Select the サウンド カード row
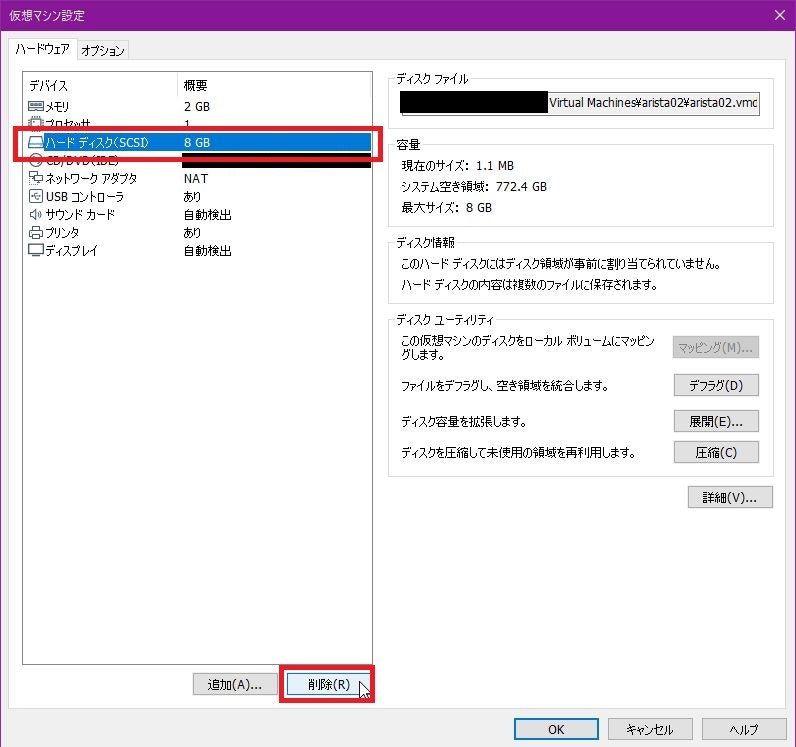The width and height of the screenshot is (796, 747). click(x=197, y=214)
